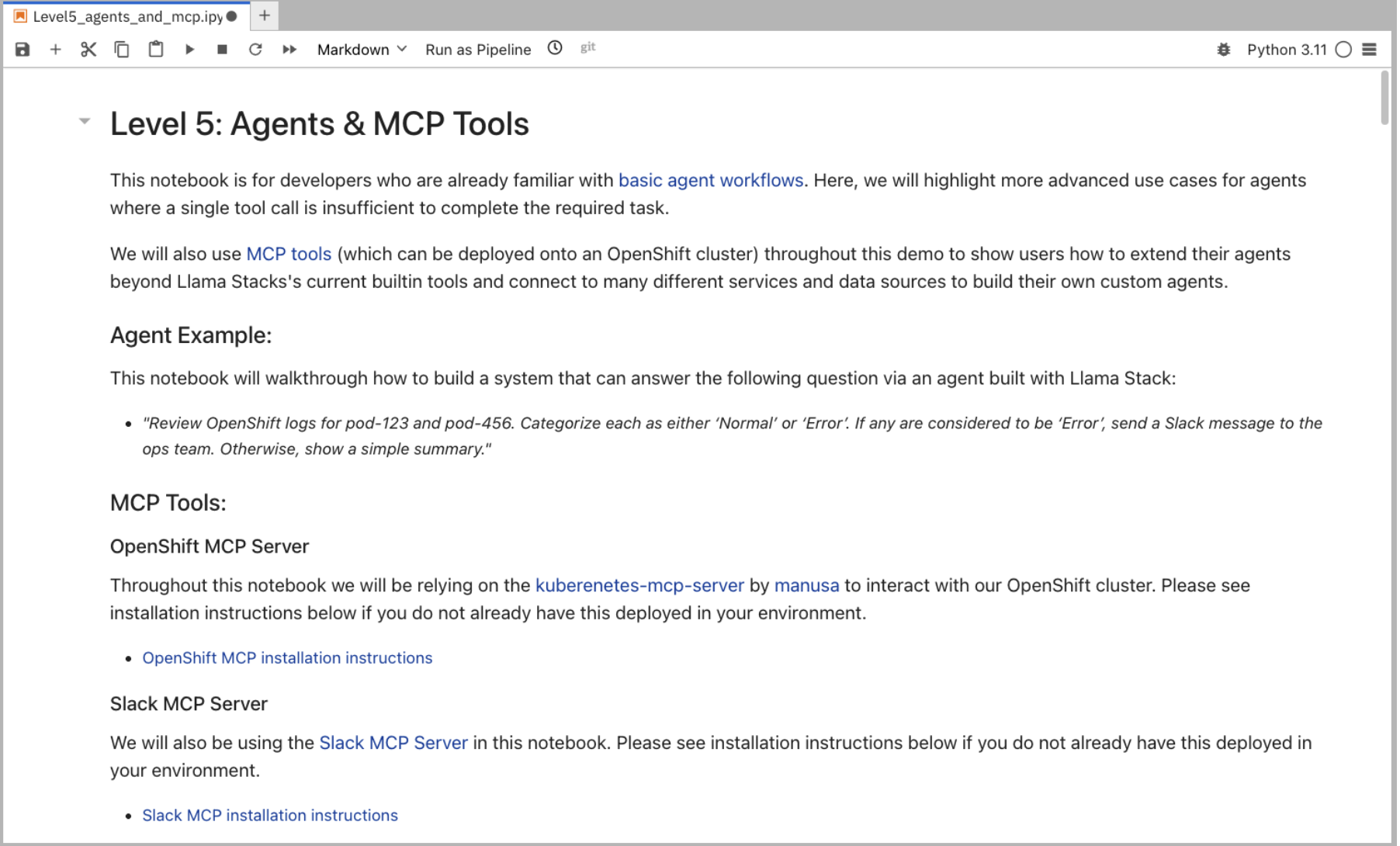
Task: Open the manusa author link
Action: coord(806,585)
